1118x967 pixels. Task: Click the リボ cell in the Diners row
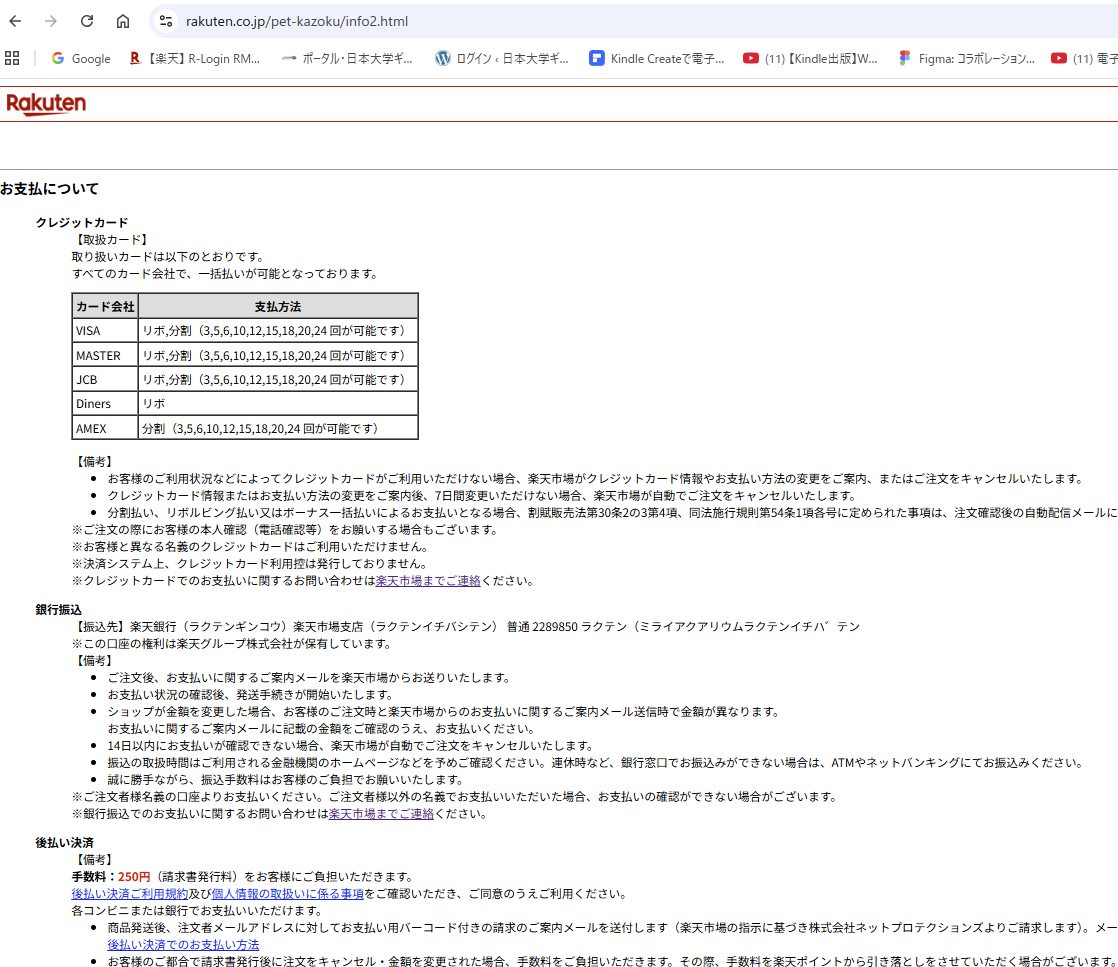coord(278,404)
